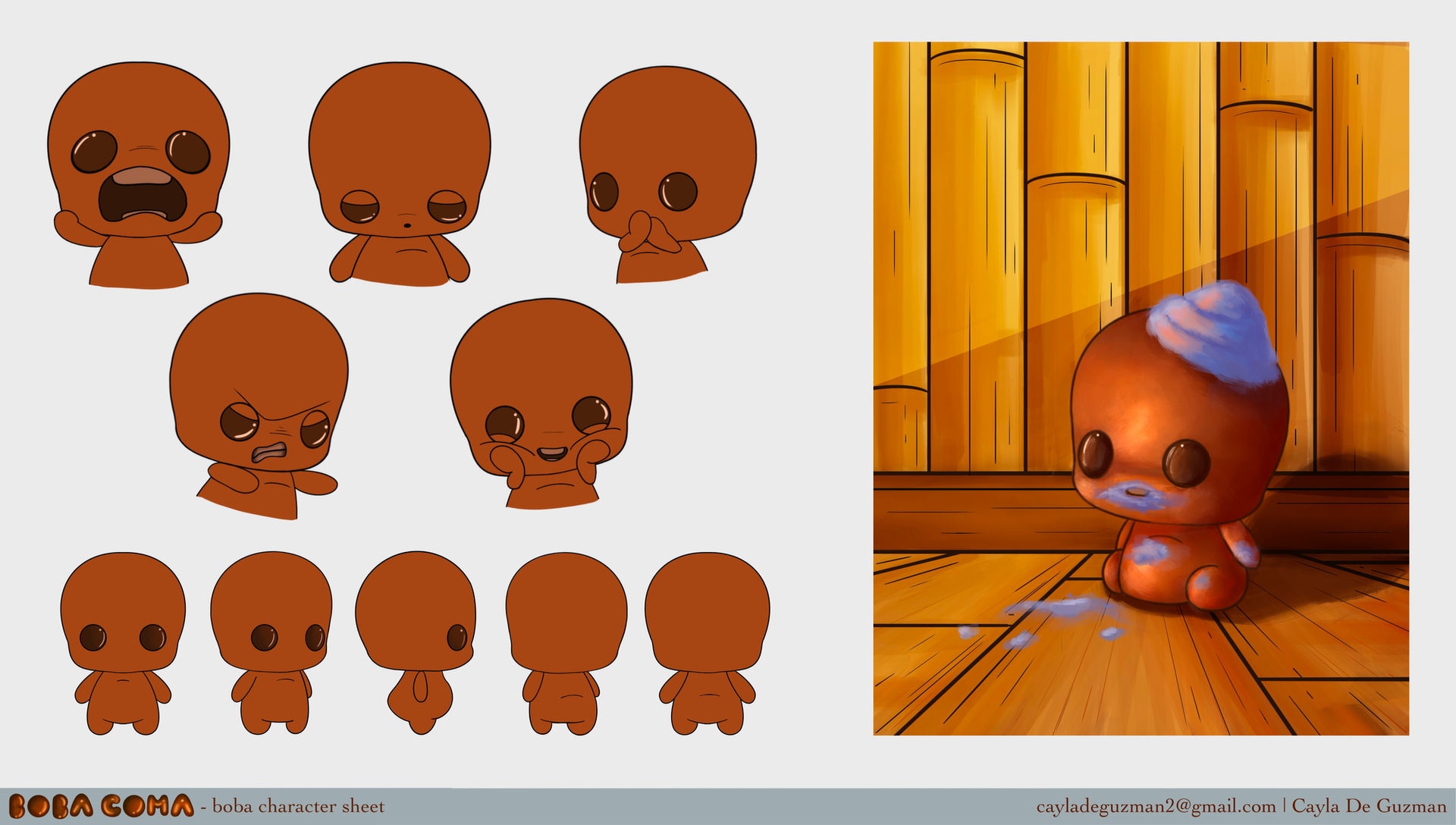Click the screaming boba's open mouth
Image resolution: width=1456 pixels, height=825 pixels.
[x=143, y=197]
